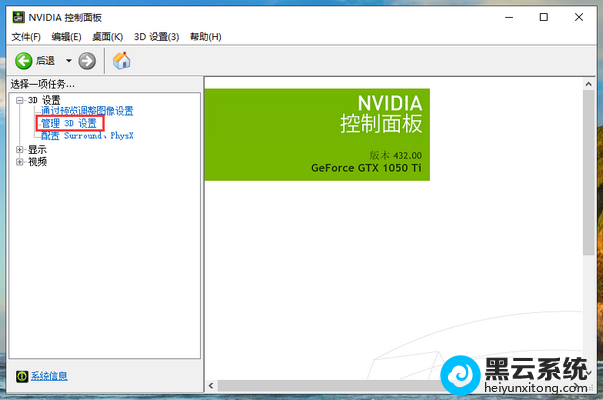Screen dimensions: 603x400
Task: Select the 显示 tree label
Action: [37, 149]
